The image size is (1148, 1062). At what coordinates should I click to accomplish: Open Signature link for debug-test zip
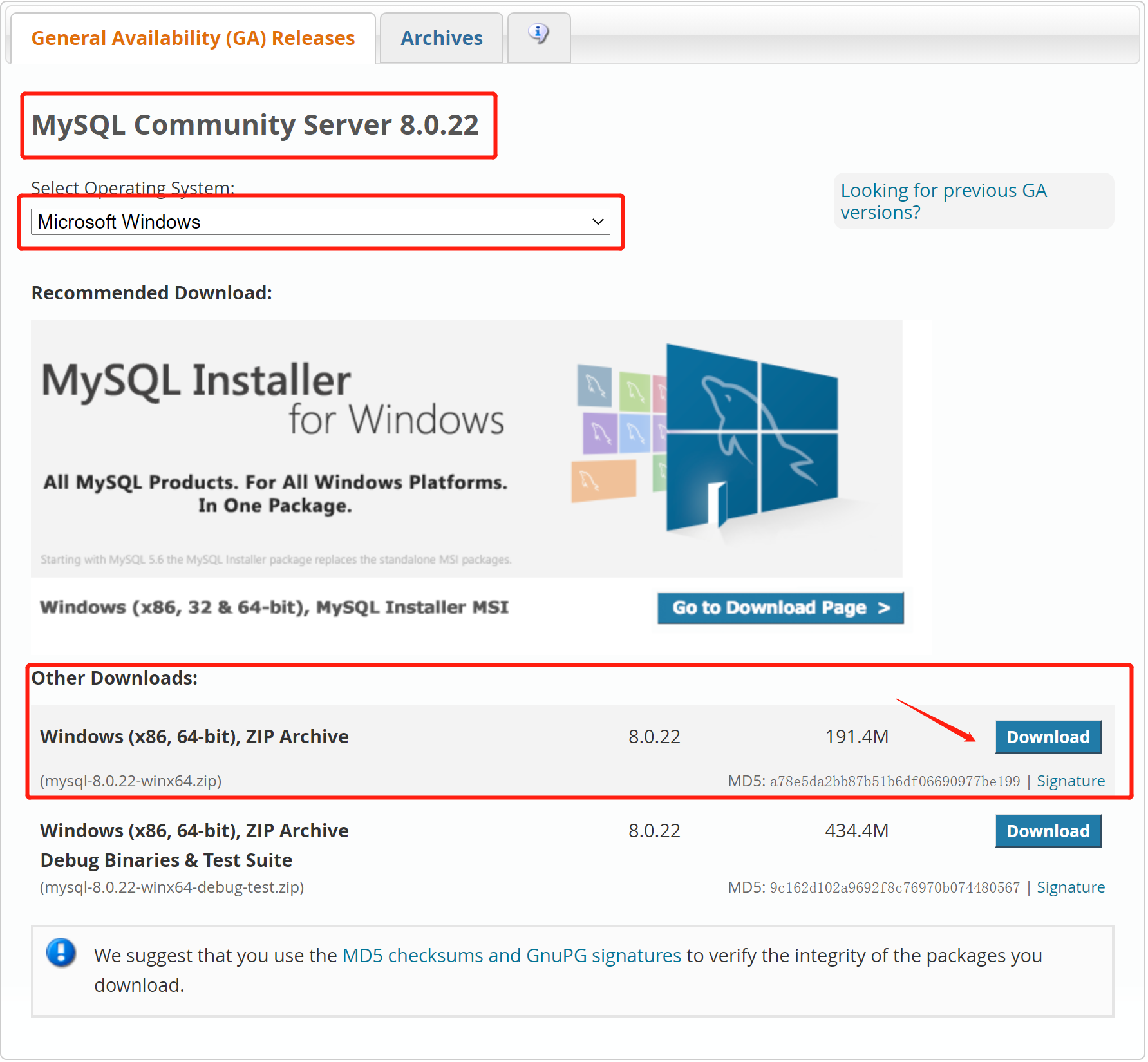coord(1071,887)
